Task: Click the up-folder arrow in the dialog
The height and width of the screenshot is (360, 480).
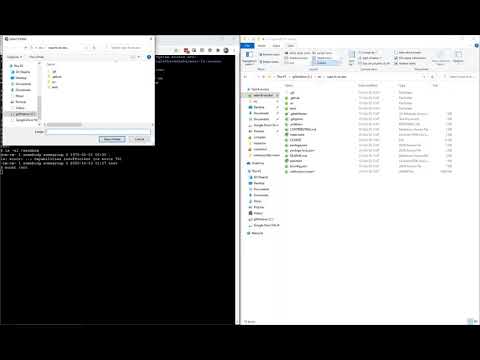Action: click(x=26, y=48)
